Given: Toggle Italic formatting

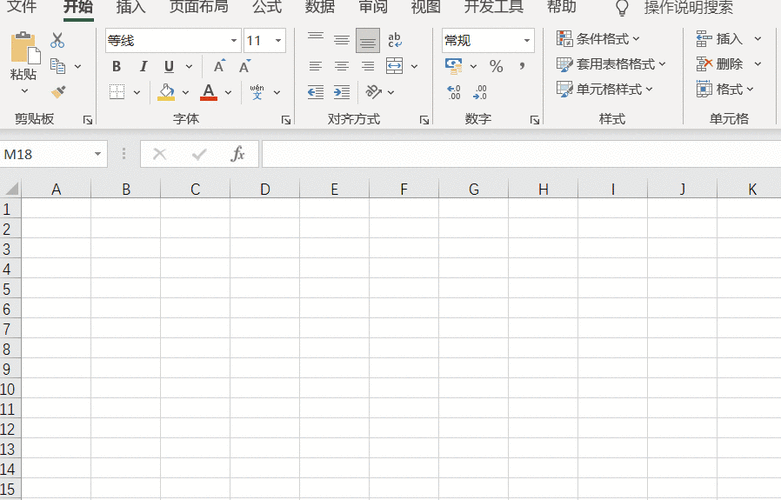Looking at the screenshot, I should (143, 66).
